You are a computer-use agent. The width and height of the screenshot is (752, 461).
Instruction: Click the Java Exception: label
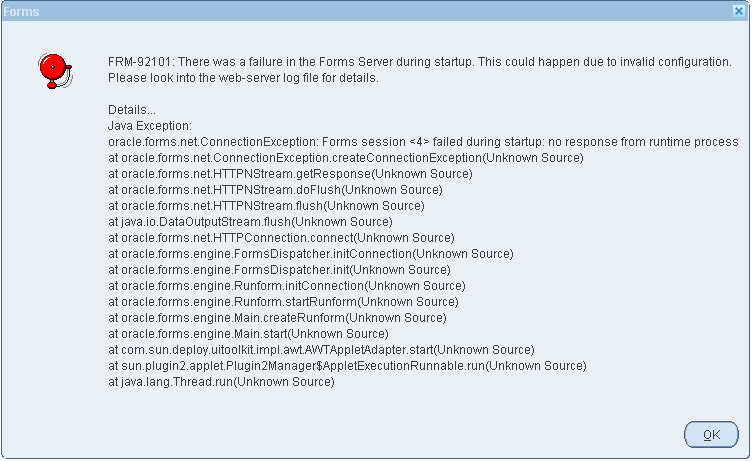149,126
